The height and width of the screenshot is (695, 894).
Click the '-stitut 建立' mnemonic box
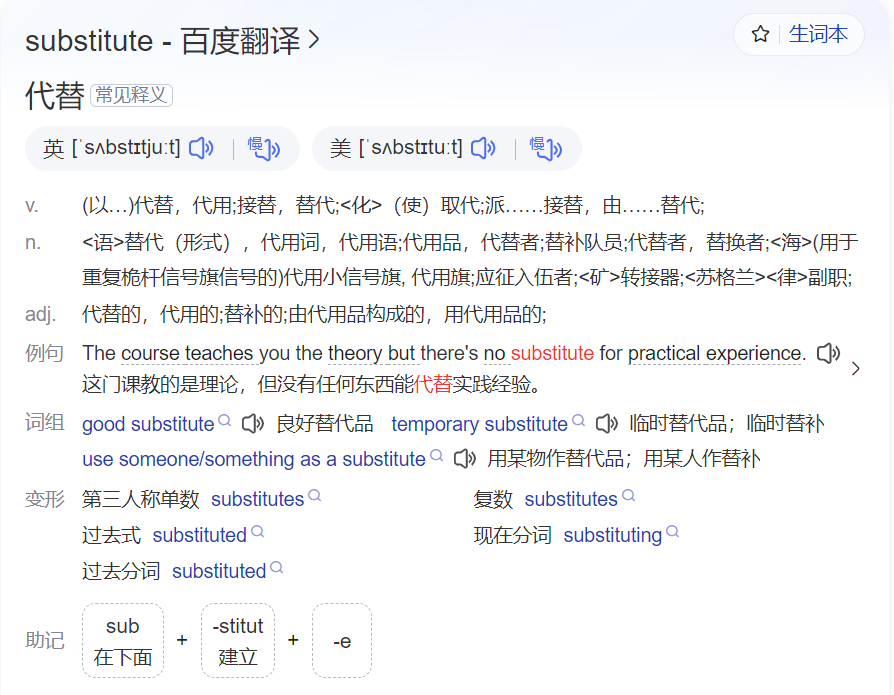coord(238,641)
